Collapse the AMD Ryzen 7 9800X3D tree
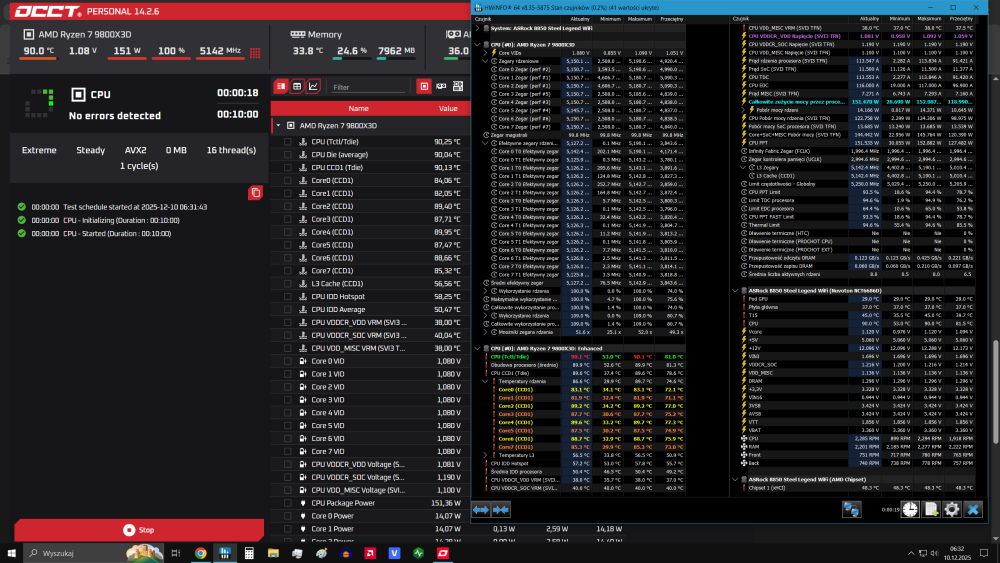The width and height of the screenshot is (1000, 563). pos(277,126)
